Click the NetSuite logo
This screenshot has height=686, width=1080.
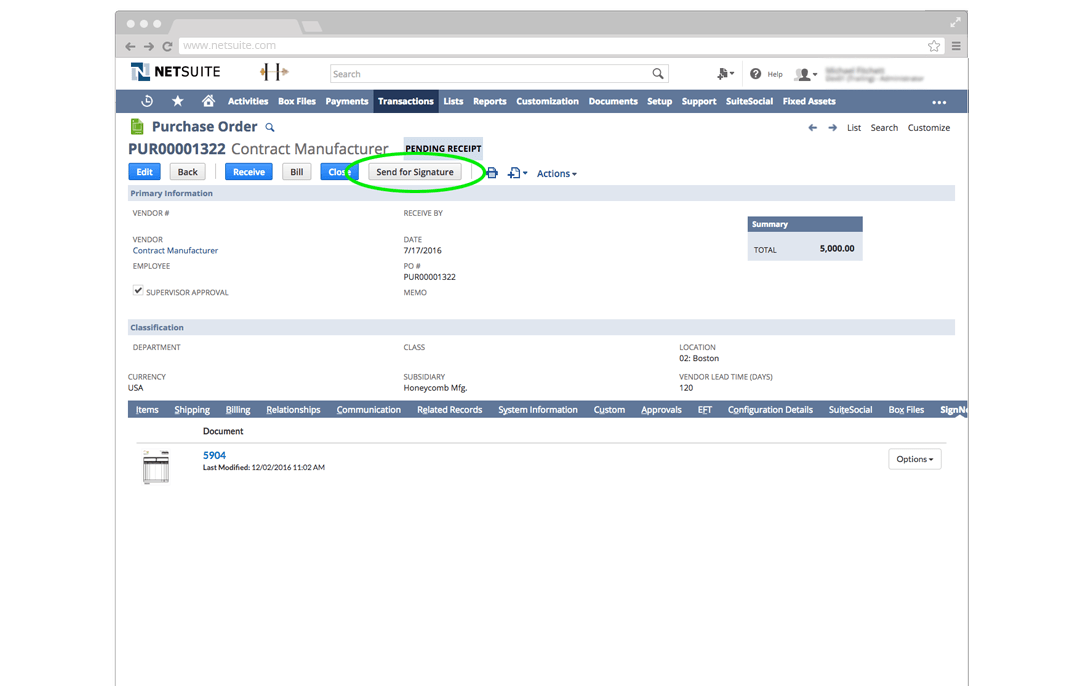[176, 72]
